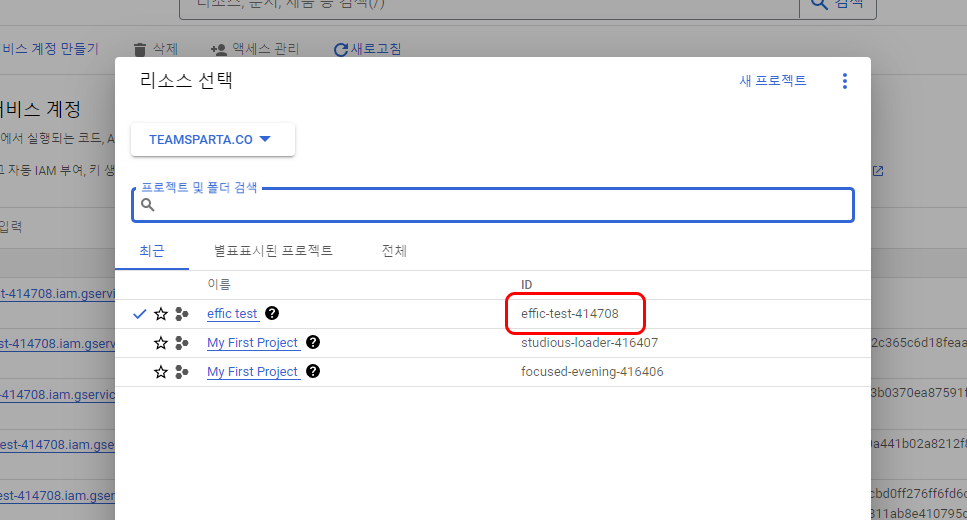Switch to the 별표표시된 프로젝트 tab
The height and width of the screenshot is (520, 967).
tap(273, 251)
